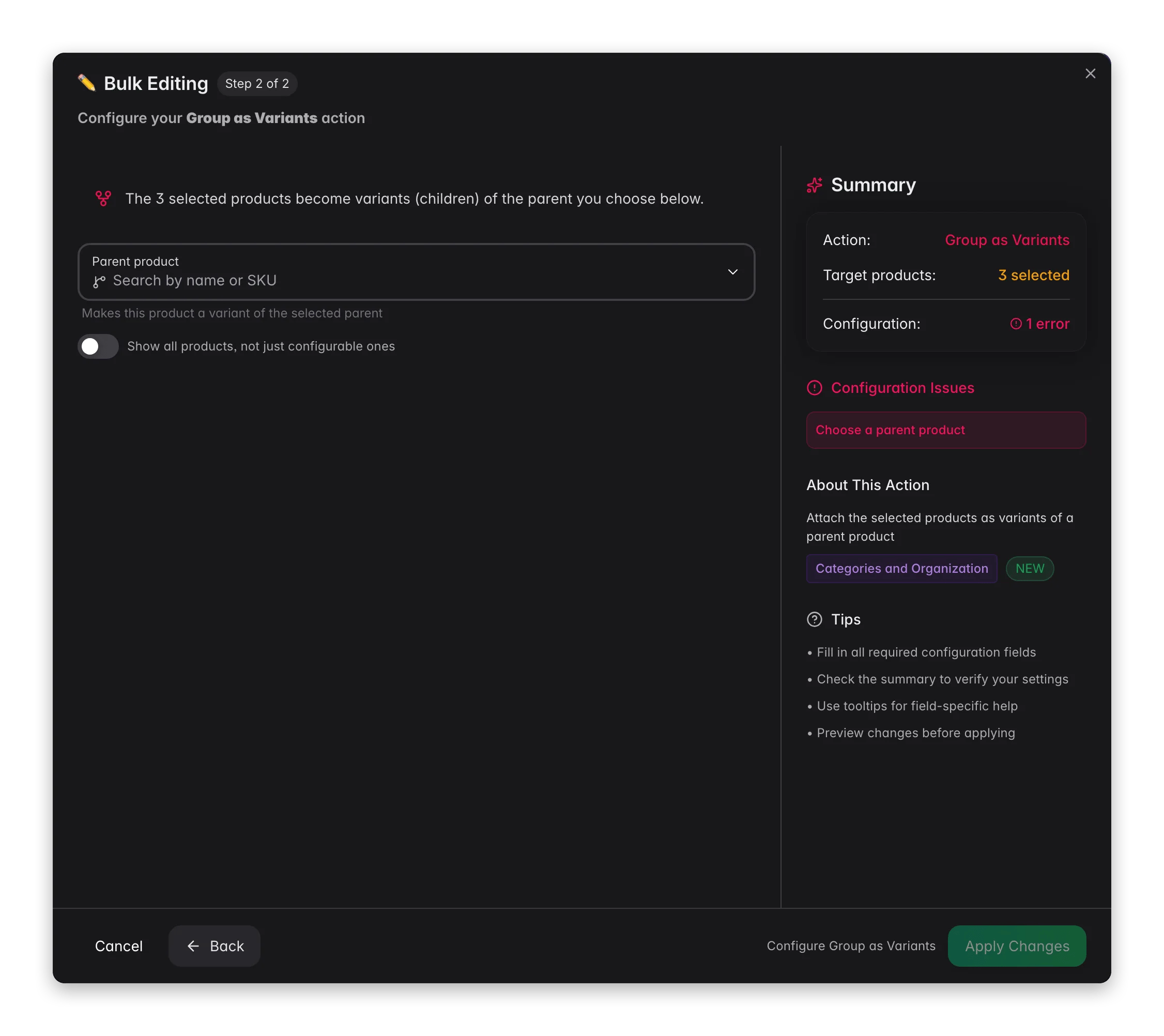This screenshot has width=1164, height=1036.
Task: Click the variants branch icon in the info message
Action: [x=103, y=198]
